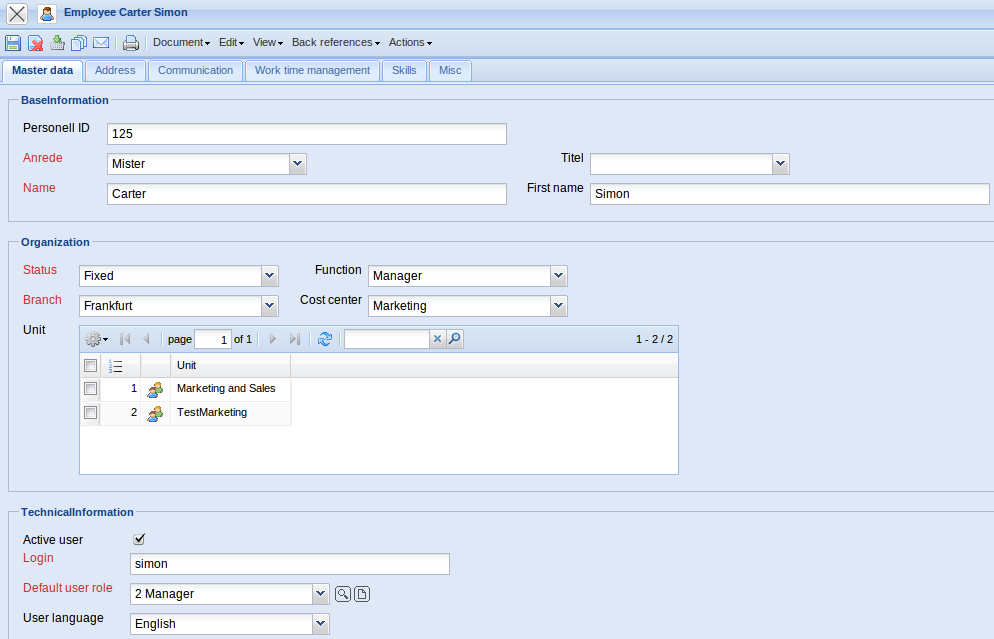Click the search icon beside Default user role

(343, 594)
